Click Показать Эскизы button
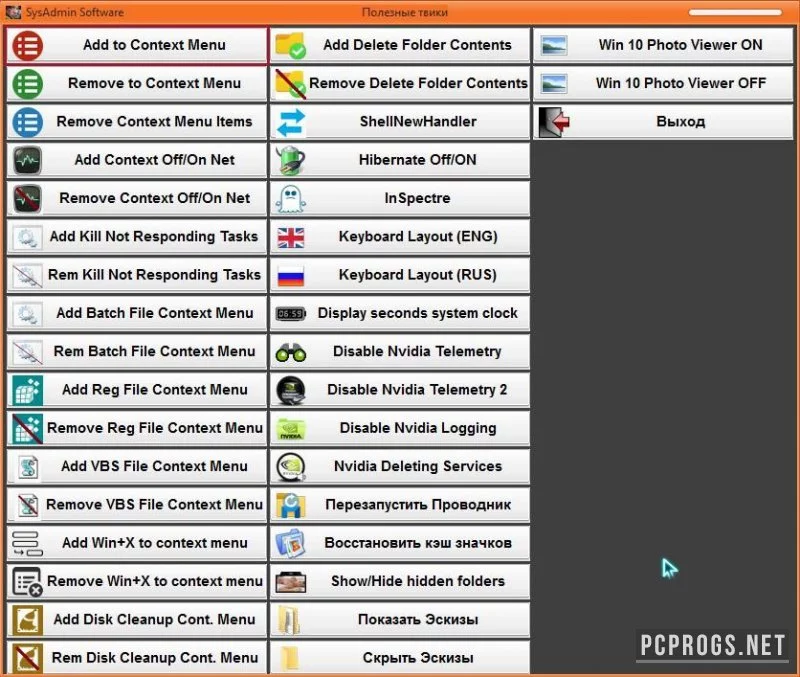 tap(400, 620)
